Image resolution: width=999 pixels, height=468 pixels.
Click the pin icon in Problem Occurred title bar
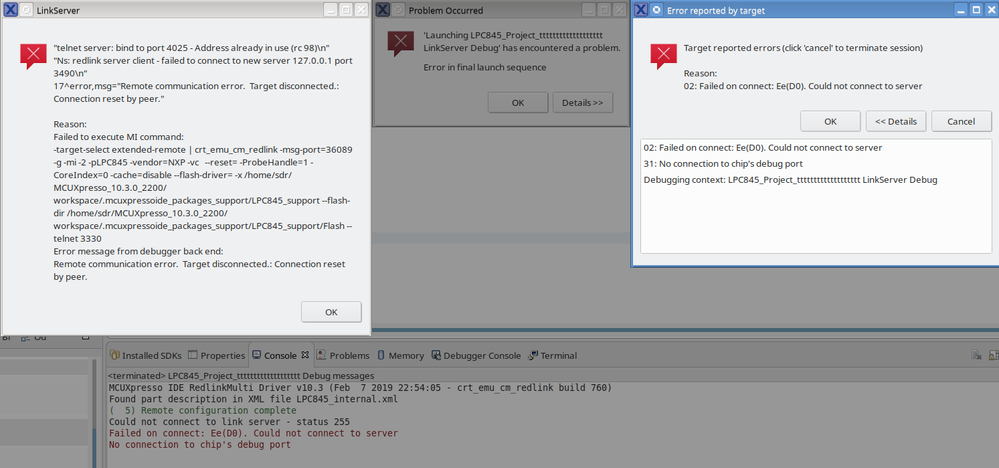pyautogui.click(x=398, y=10)
